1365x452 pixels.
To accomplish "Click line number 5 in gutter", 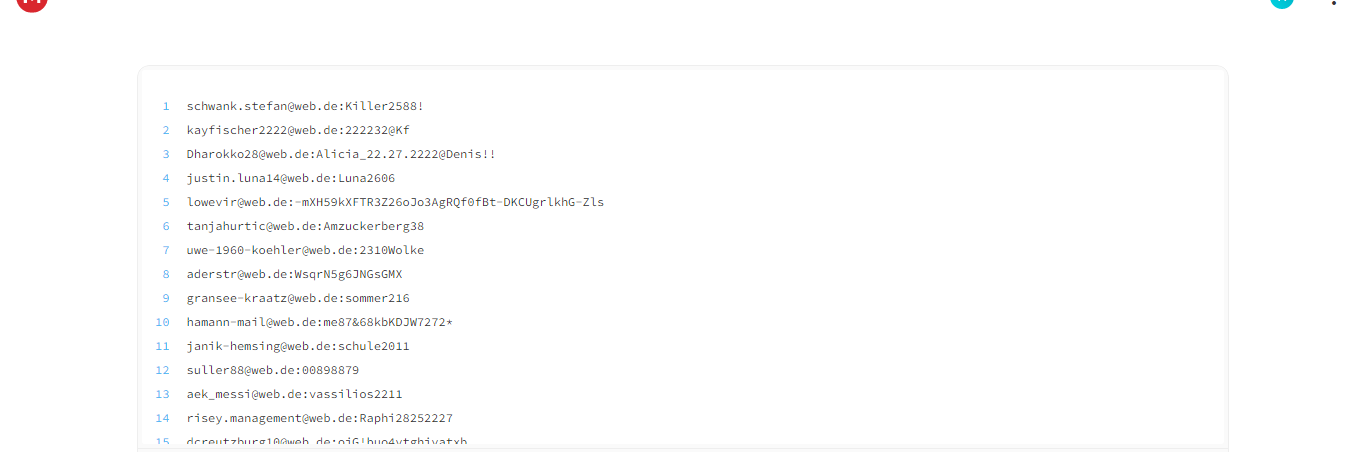I will click(166, 202).
